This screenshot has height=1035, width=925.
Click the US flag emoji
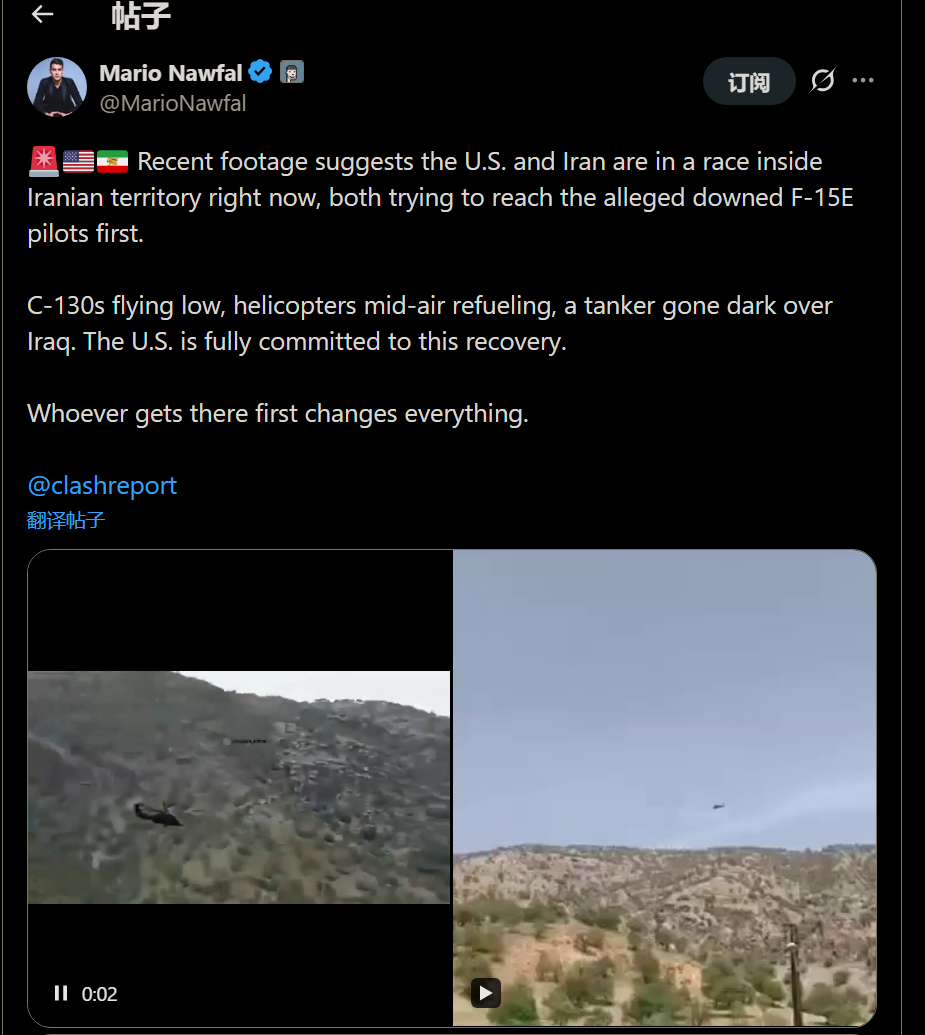(x=77, y=161)
